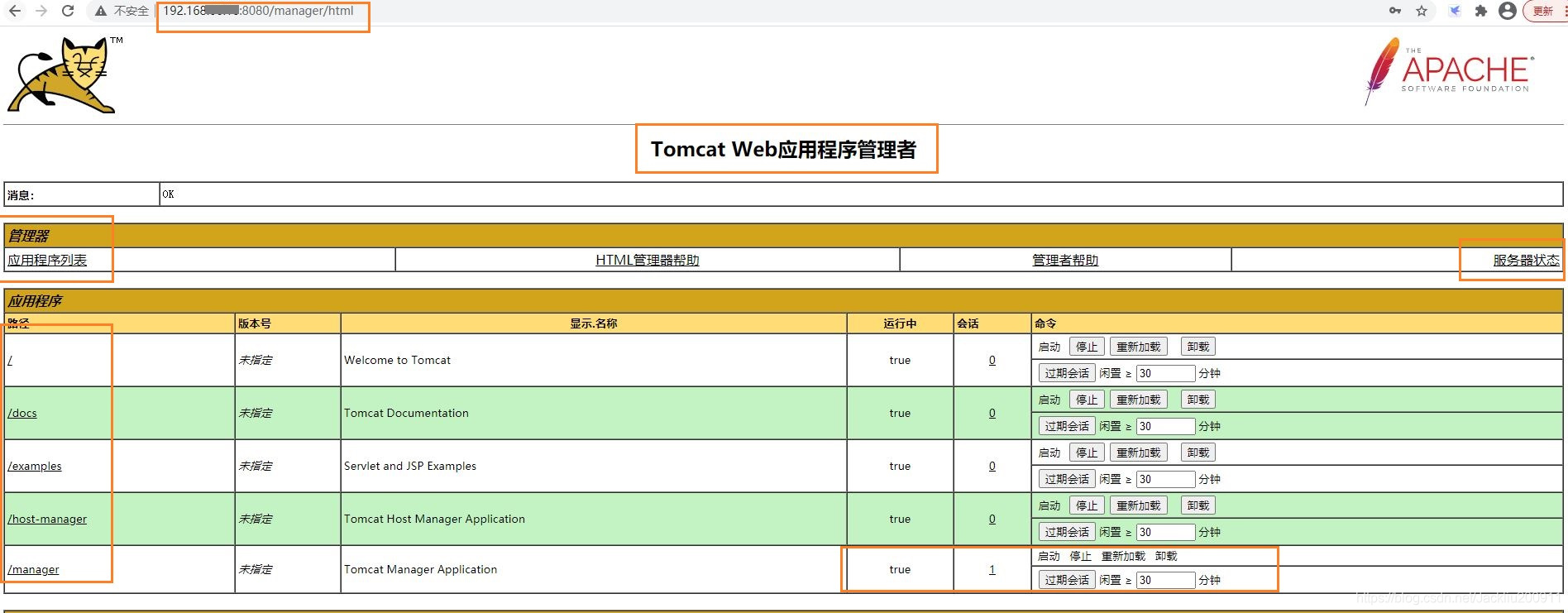
Task: Click the OK message text
Action: tap(168, 194)
